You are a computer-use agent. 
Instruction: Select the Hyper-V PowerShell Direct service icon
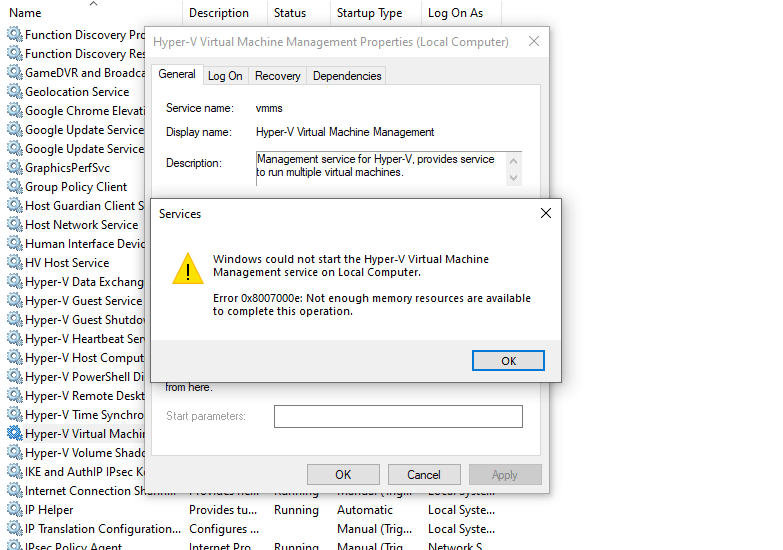pos(15,376)
